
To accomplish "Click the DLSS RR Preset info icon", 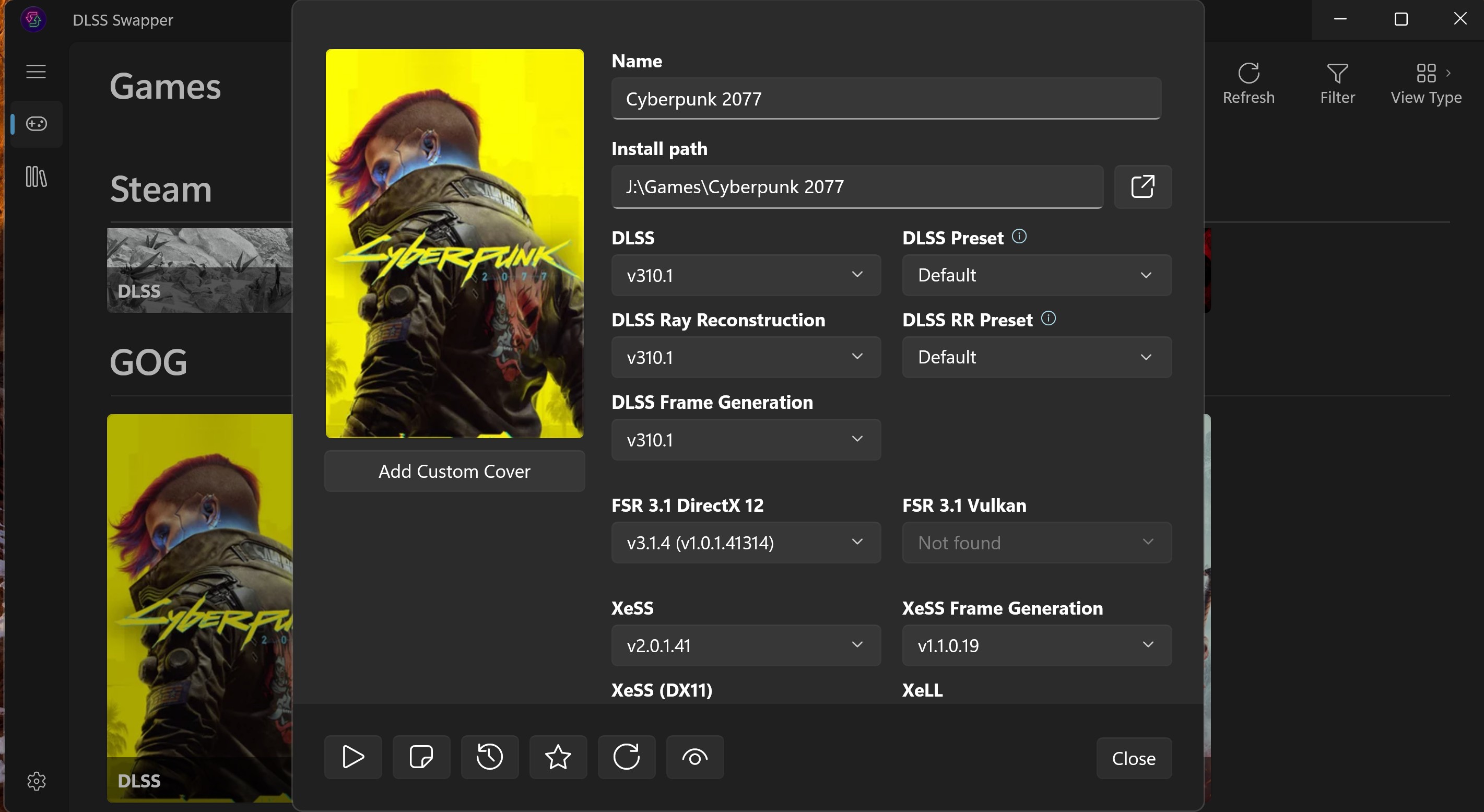I will (x=1048, y=318).
